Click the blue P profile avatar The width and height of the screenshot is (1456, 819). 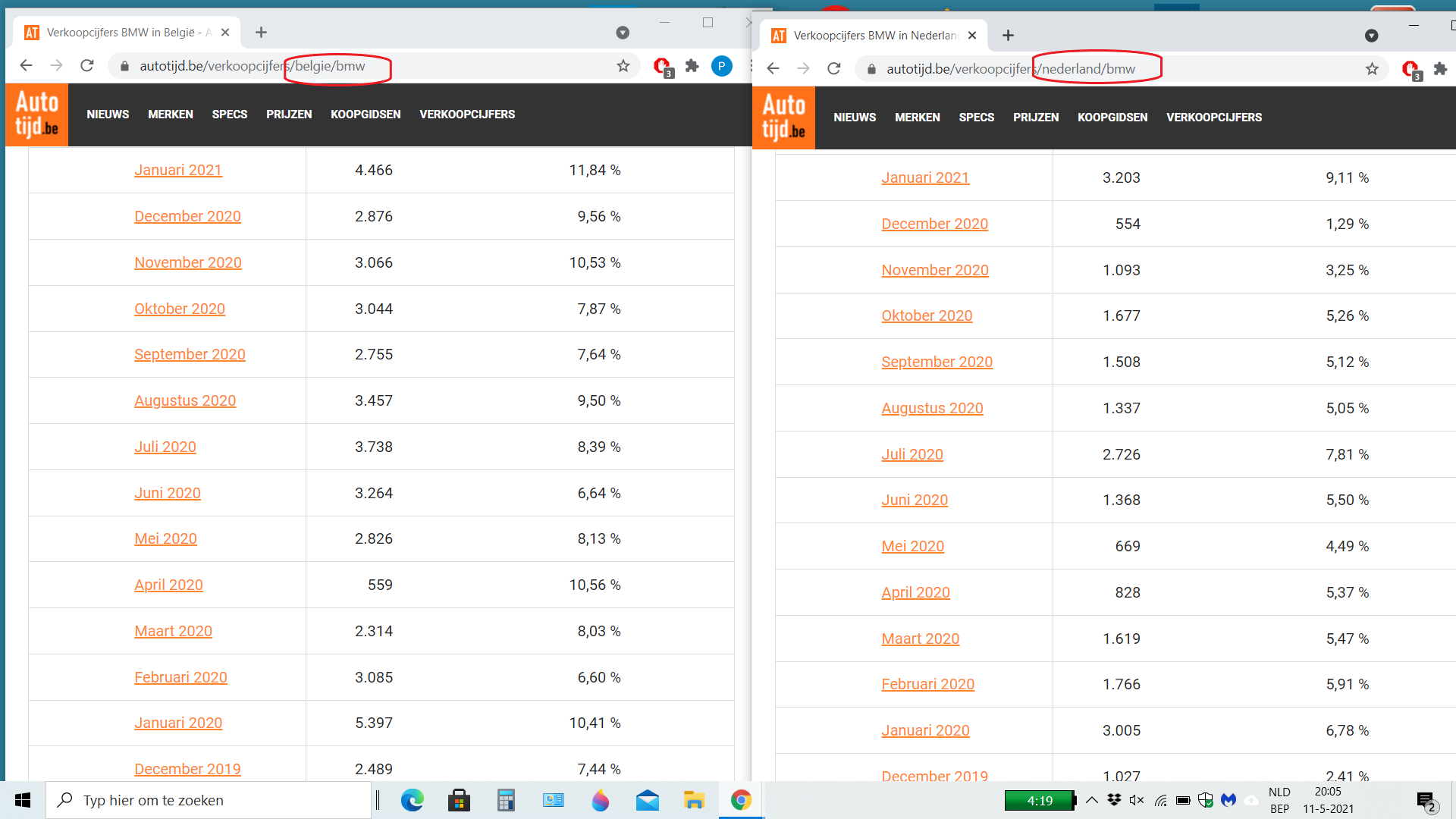point(721,66)
